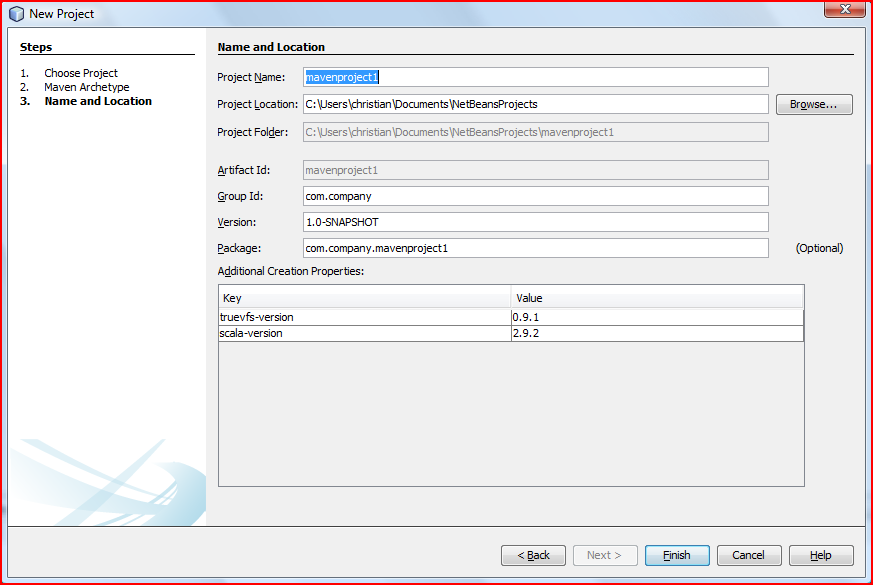This screenshot has width=873, height=585.
Task: Go back with the Back button
Action: (x=533, y=555)
